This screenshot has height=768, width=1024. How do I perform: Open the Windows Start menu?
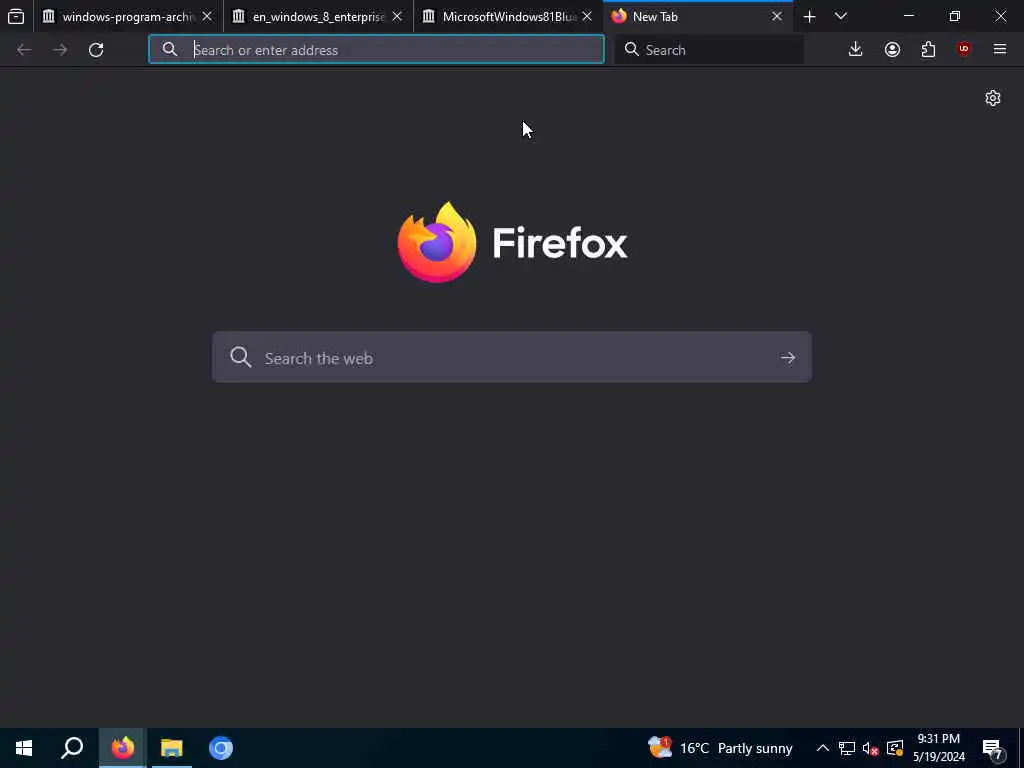[x=24, y=748]
